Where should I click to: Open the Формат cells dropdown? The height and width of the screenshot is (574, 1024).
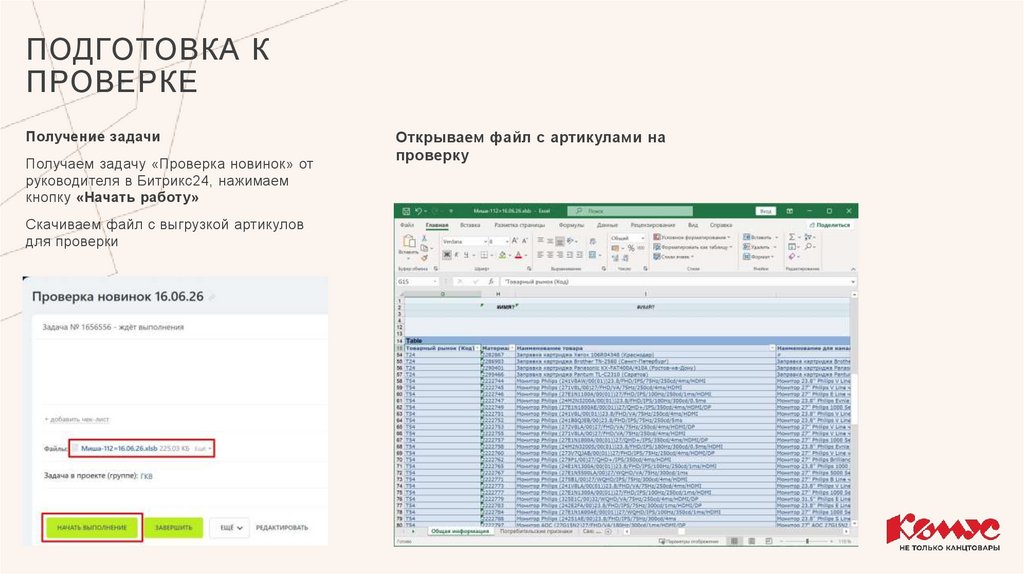pyautogui.click(x=758, y=257)
